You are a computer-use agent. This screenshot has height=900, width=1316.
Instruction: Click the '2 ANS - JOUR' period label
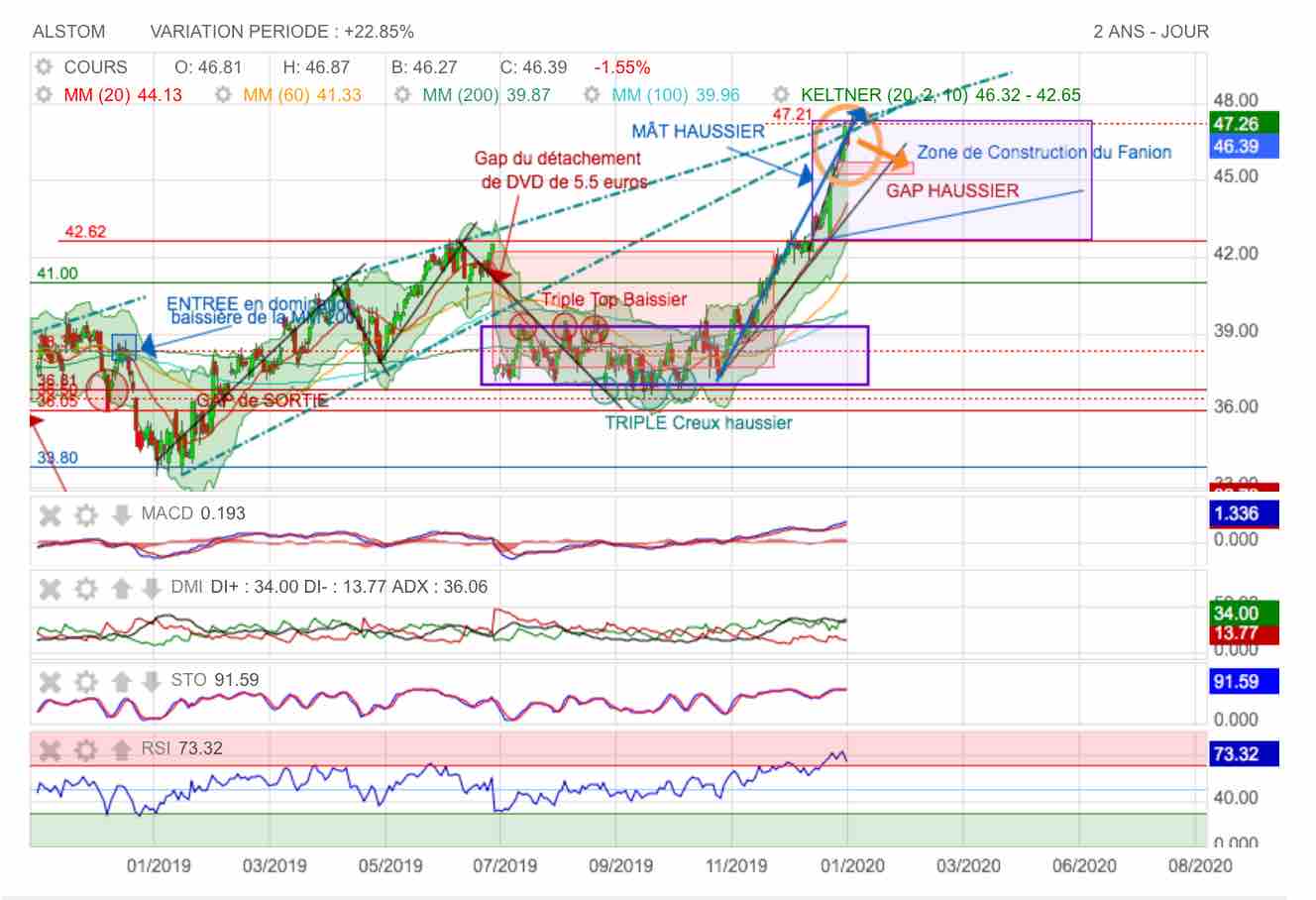click(x=1151, y=32)
